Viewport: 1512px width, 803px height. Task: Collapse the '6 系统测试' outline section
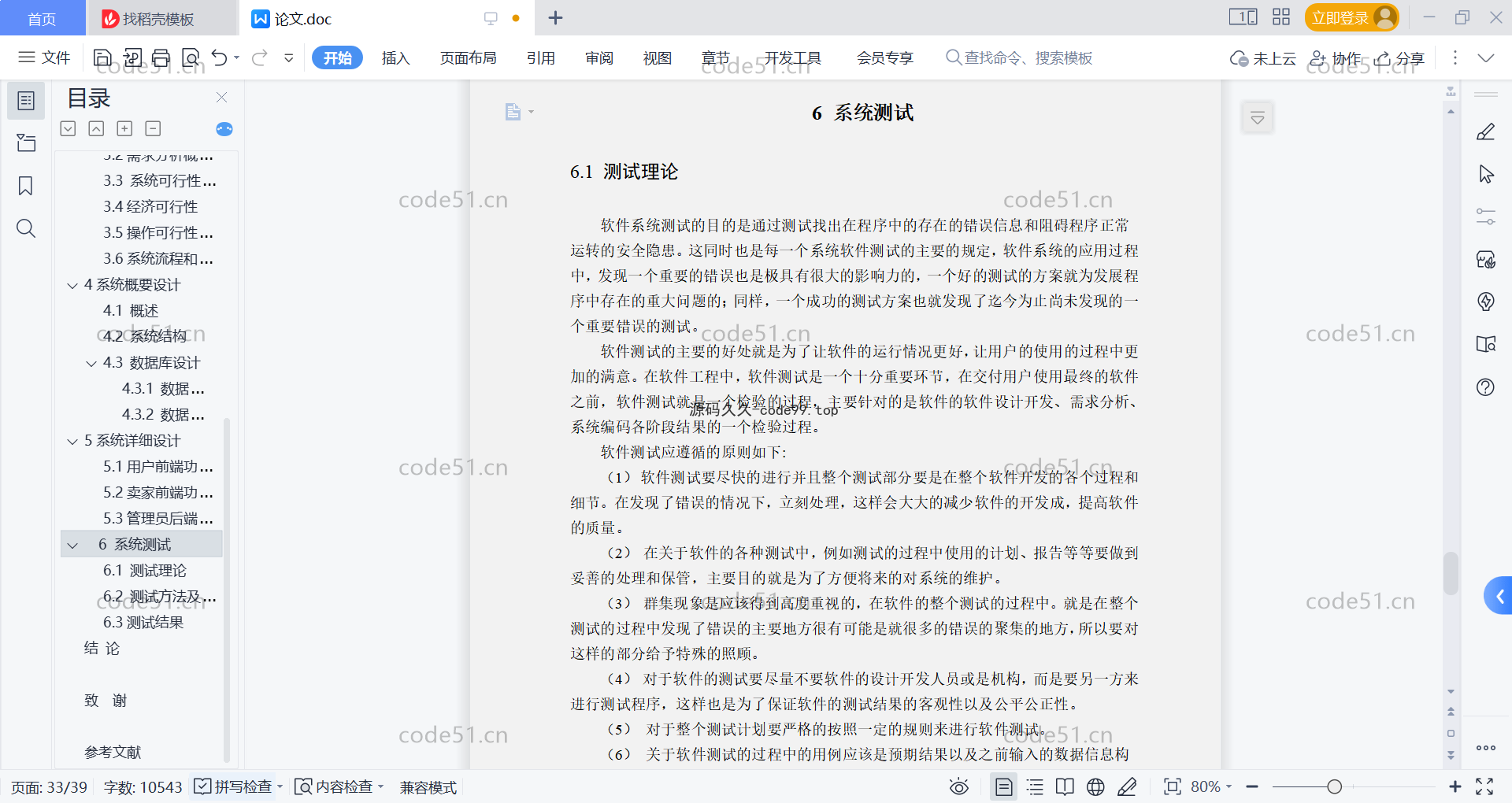72,545
